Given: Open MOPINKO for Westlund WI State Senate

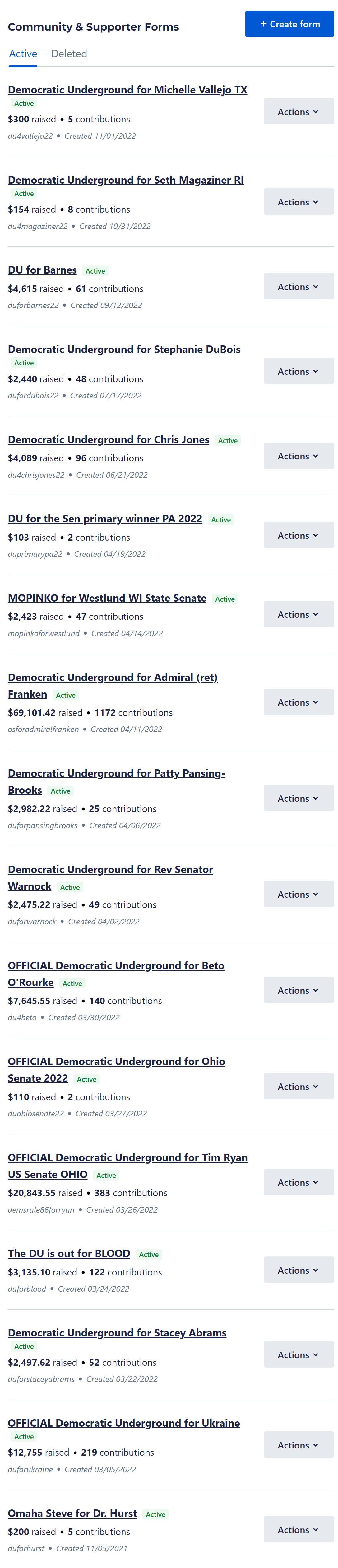Looking at the screenshot, I should point(107,598).
